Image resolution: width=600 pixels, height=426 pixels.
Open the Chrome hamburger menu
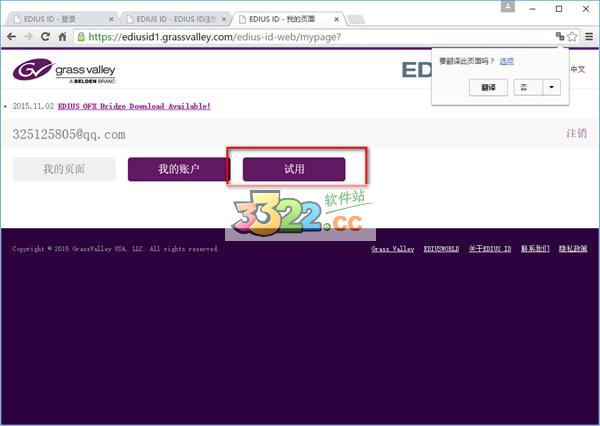pos(589,37)
